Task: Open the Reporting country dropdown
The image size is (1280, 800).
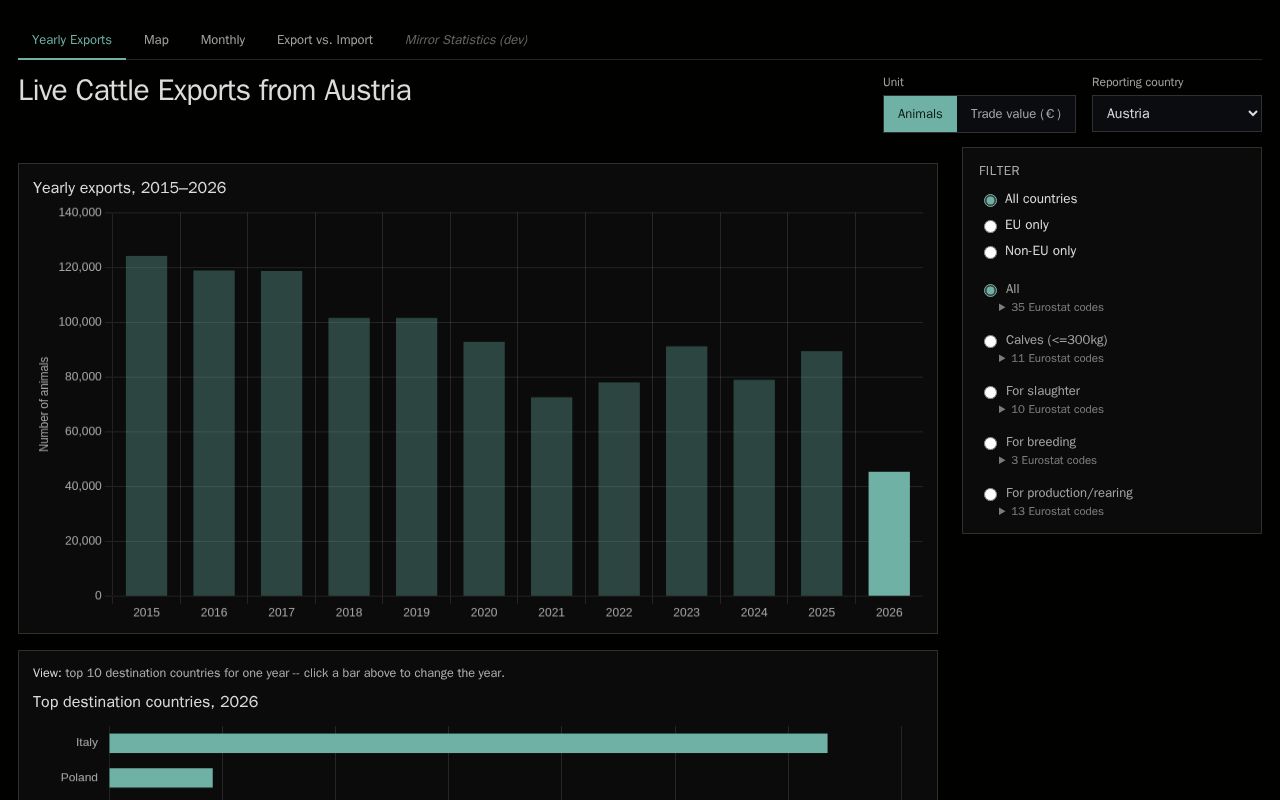Action: tap(1177, 114)
